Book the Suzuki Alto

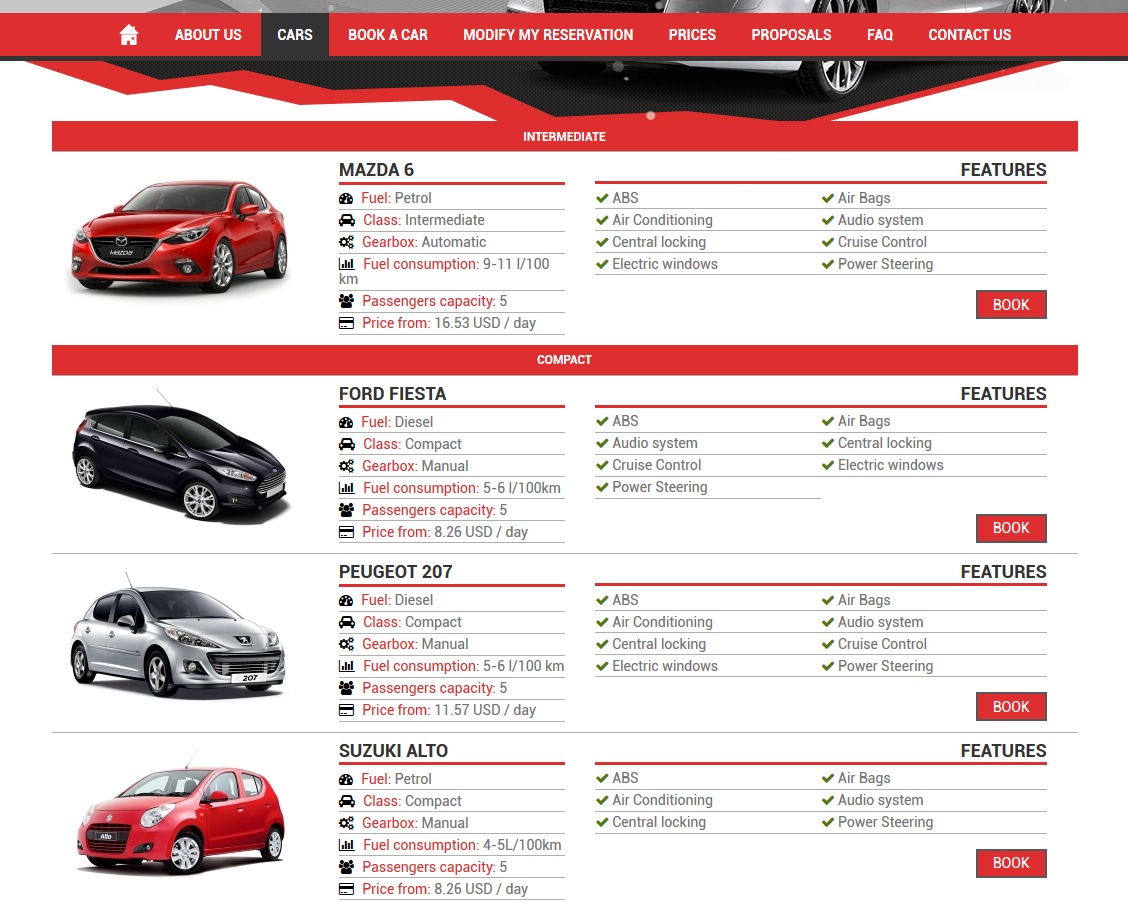pyautogui.click(x=1011, y=863)
